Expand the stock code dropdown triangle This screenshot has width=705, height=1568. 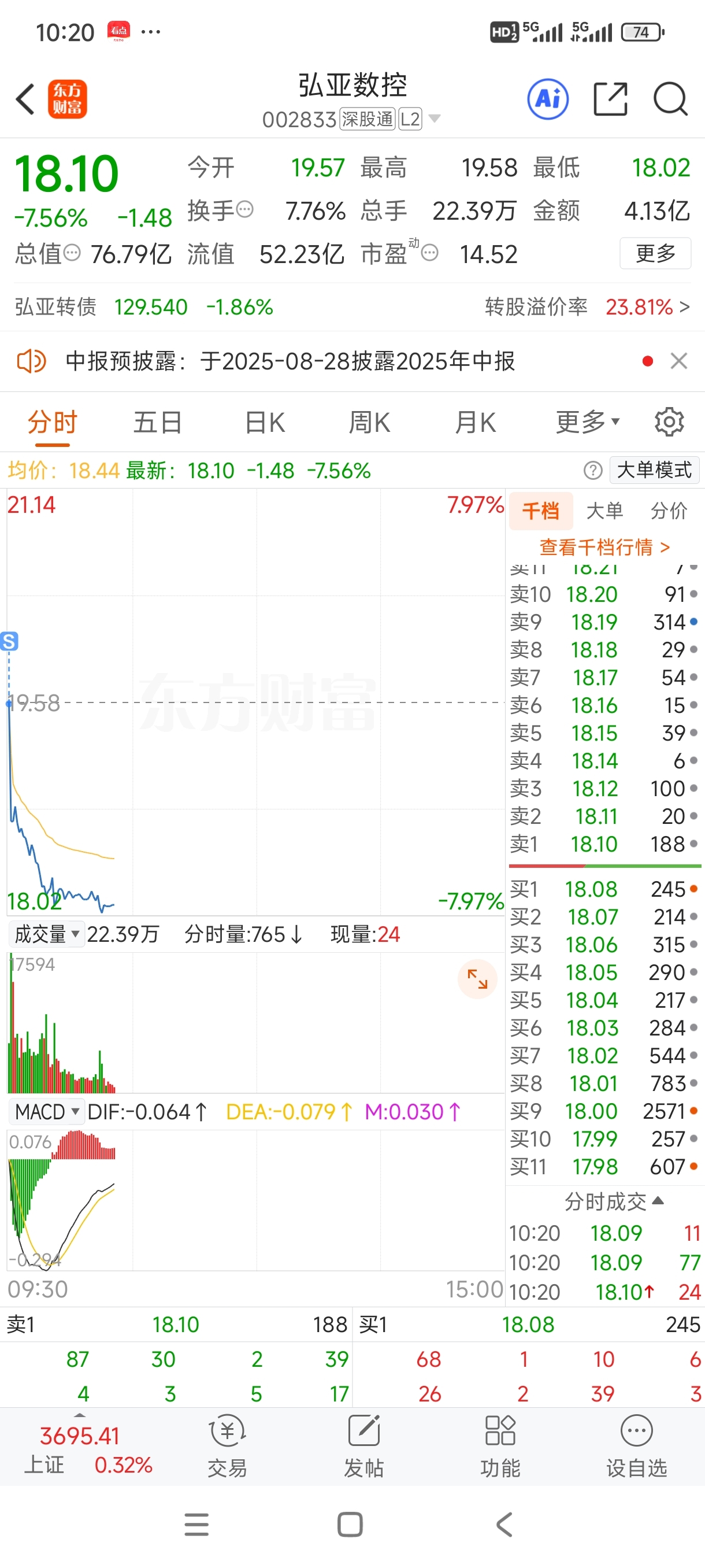coord(435,118)
